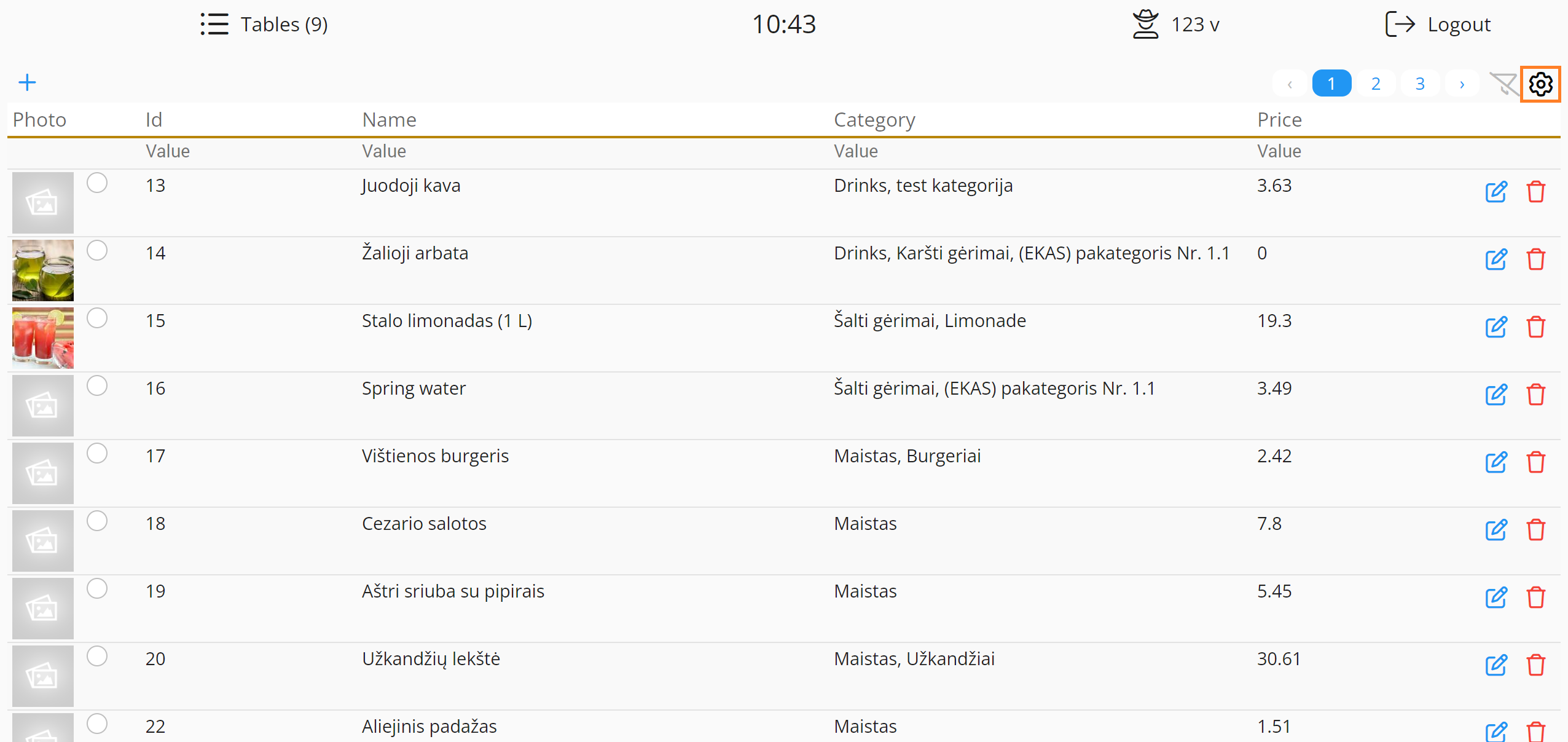Viewport: 1568px width, 742px height.
Task: Go to previous page chevron
Action: coord(1290,84)
